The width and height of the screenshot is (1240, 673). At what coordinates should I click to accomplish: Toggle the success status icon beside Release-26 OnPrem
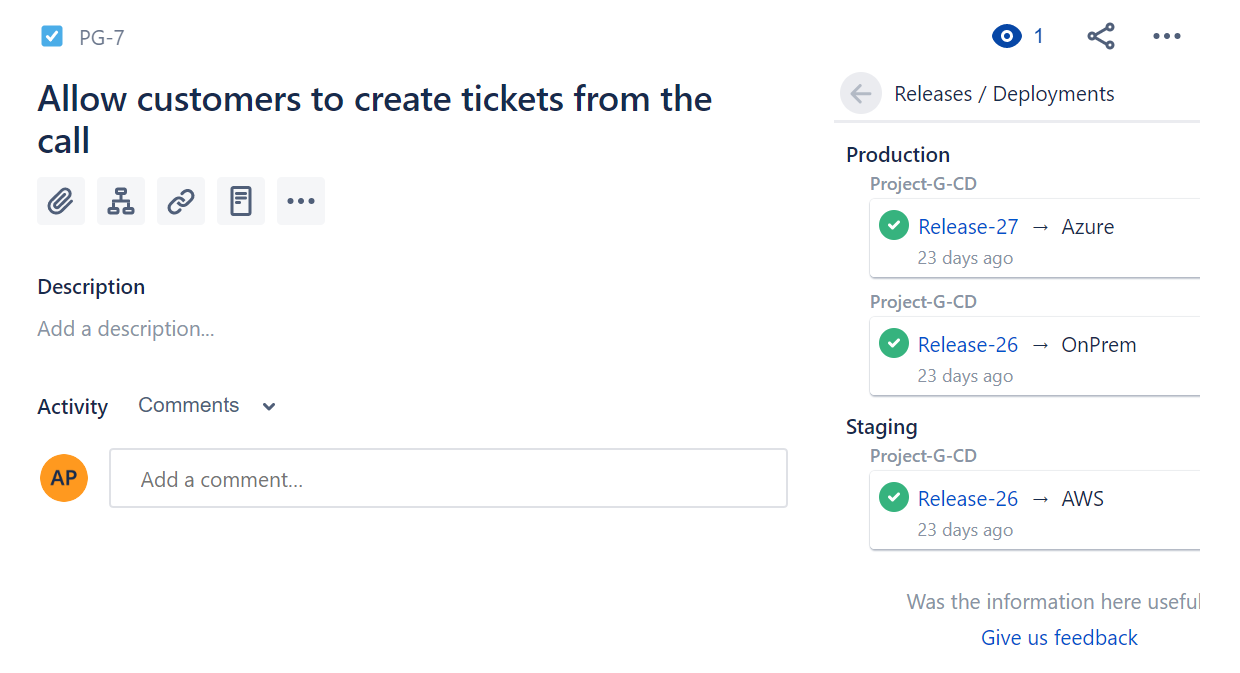[x=893, y=342]
